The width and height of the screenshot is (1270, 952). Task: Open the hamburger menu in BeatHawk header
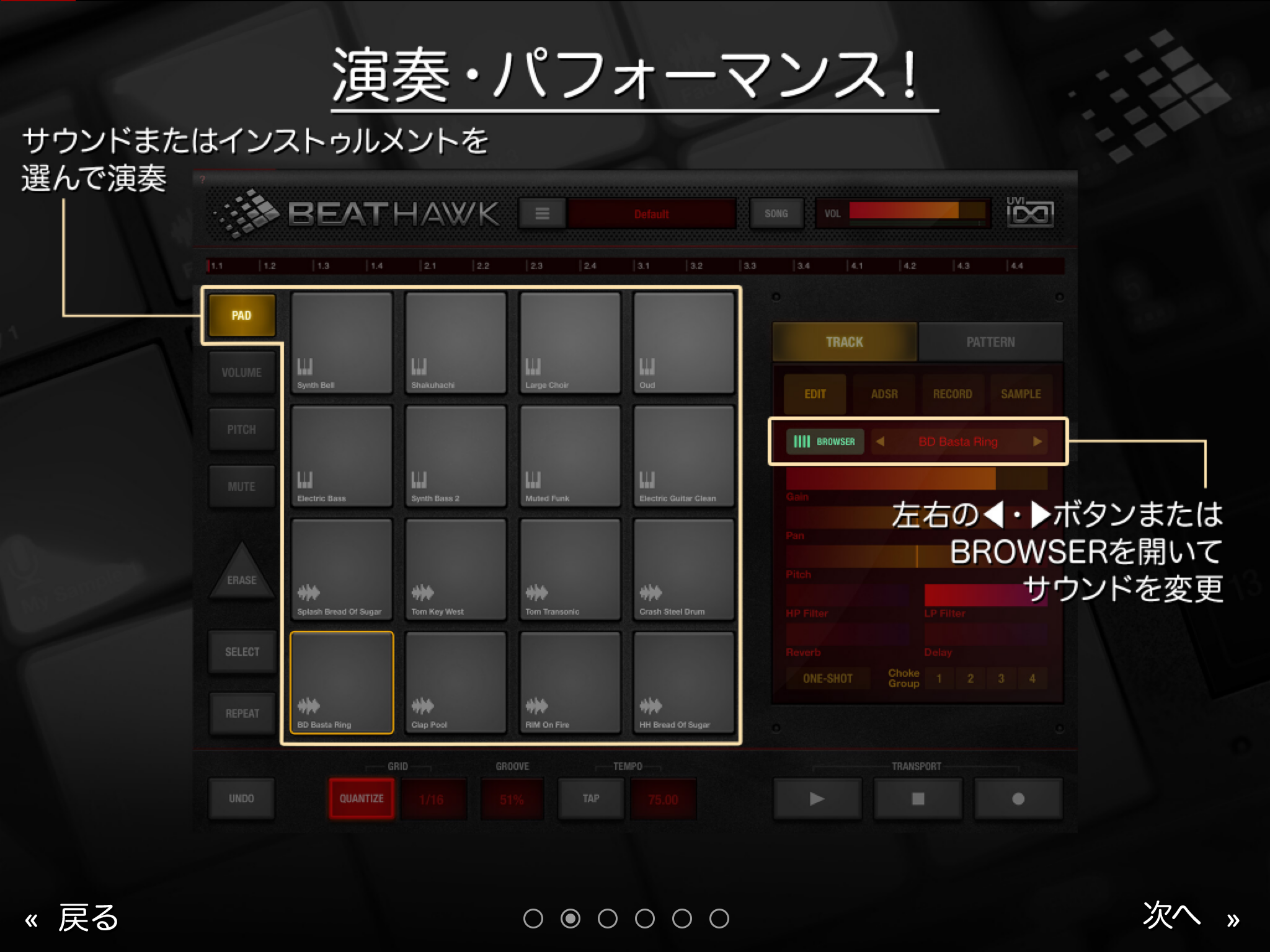click(542, 214)
